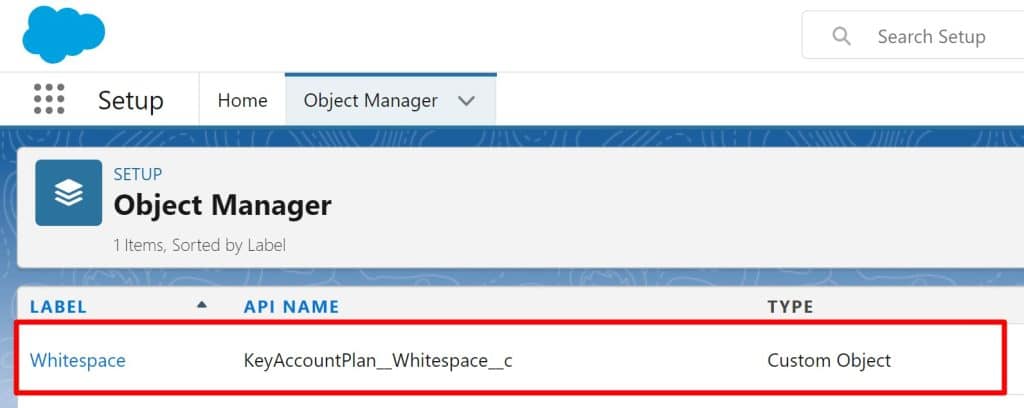Select the Object Manager tab
Screen dimensions: 1024x408
tap(370, 100)
